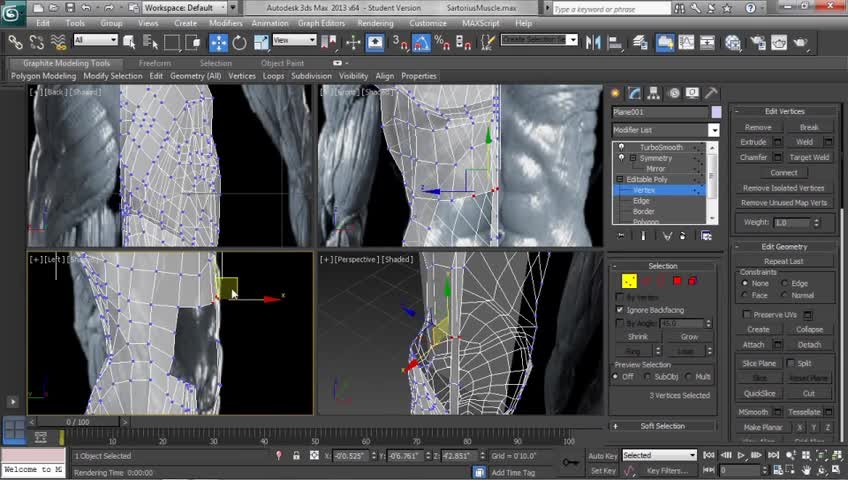Viewport: 848px width, 480px height.
Task: Click the Target Weld button
Action: pyautogui.click(x=808, y=157)
